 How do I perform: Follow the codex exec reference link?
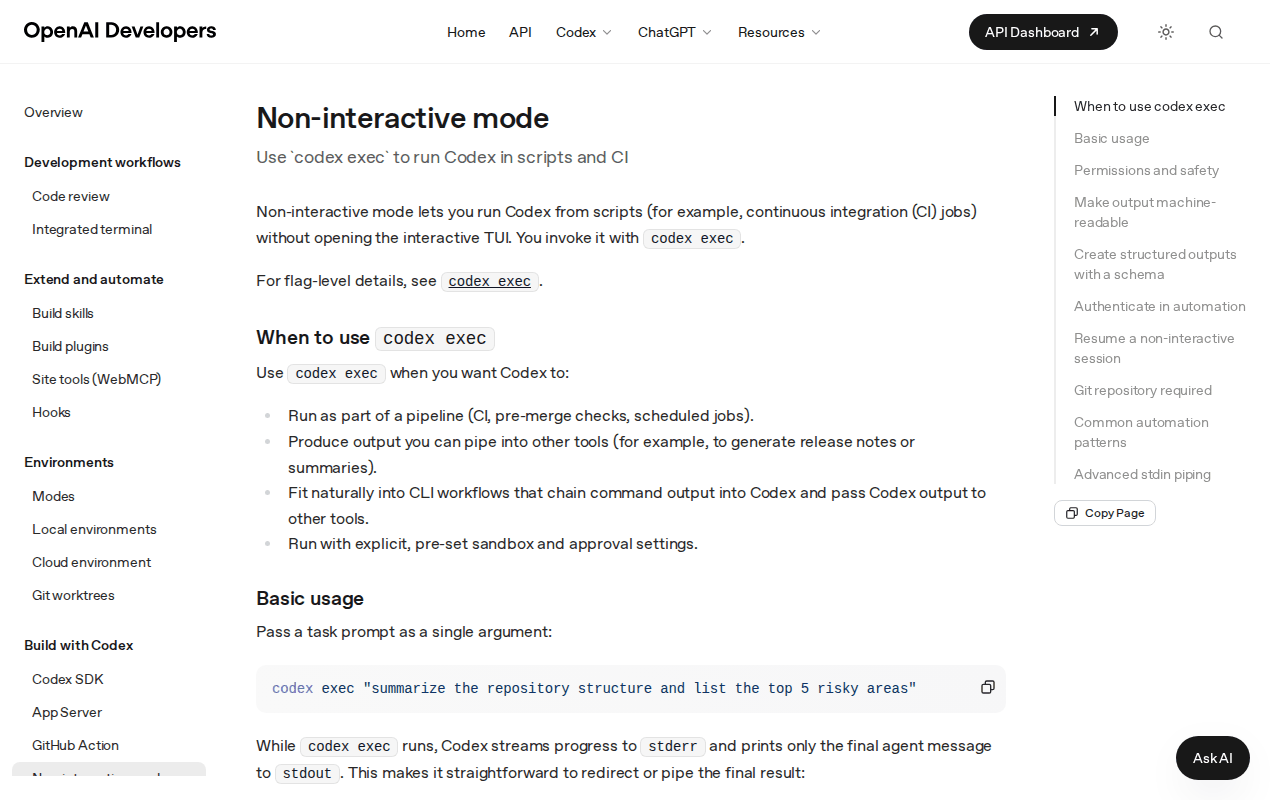490,282
